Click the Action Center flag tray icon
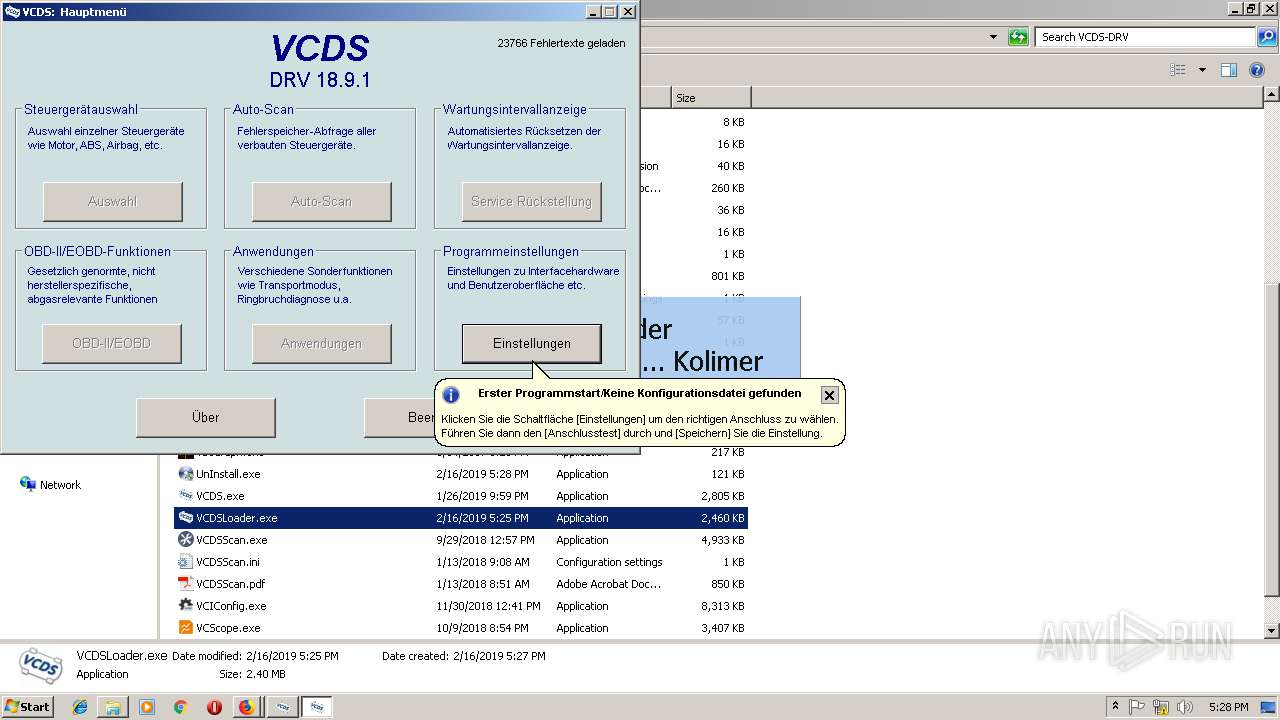The image size is (1280, 720). [1137, 706]
